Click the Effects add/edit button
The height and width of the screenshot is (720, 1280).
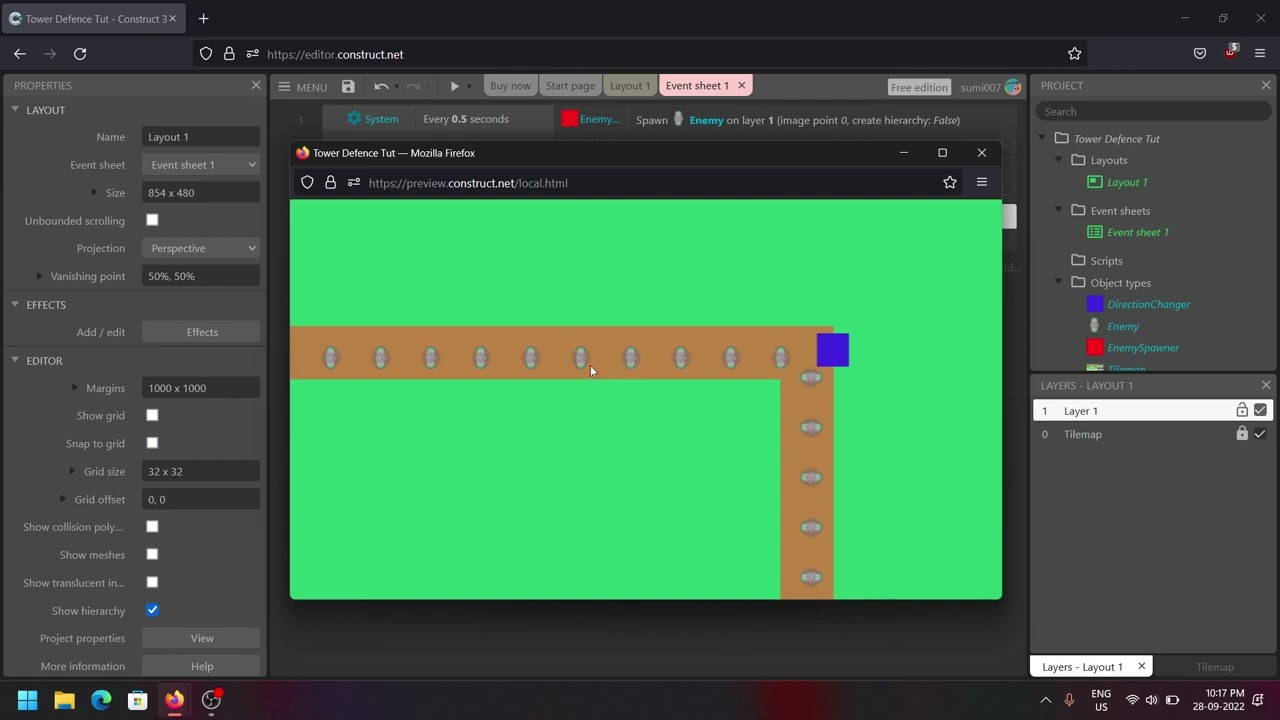pos(201,332)
